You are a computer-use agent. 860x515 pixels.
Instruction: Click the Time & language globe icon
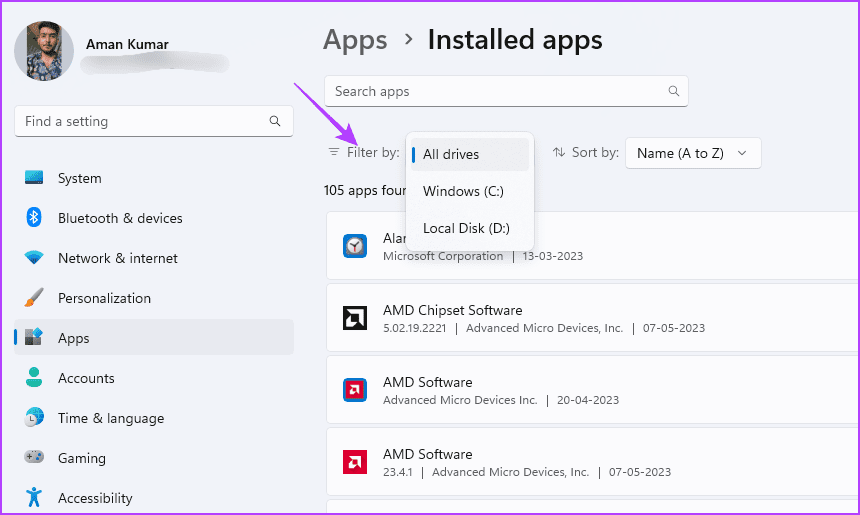point(34,417)
